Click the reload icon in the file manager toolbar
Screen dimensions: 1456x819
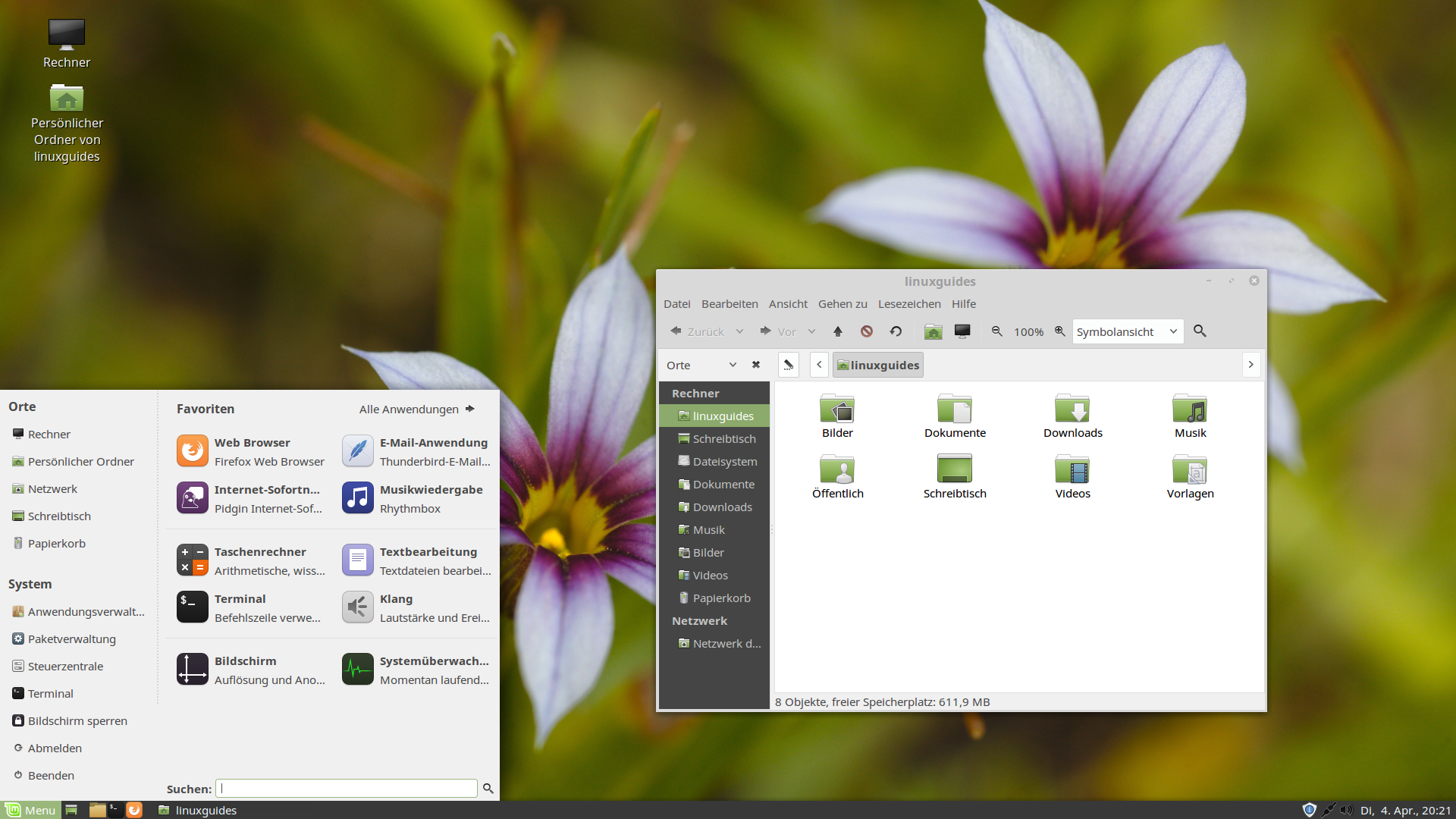point(896,331)
